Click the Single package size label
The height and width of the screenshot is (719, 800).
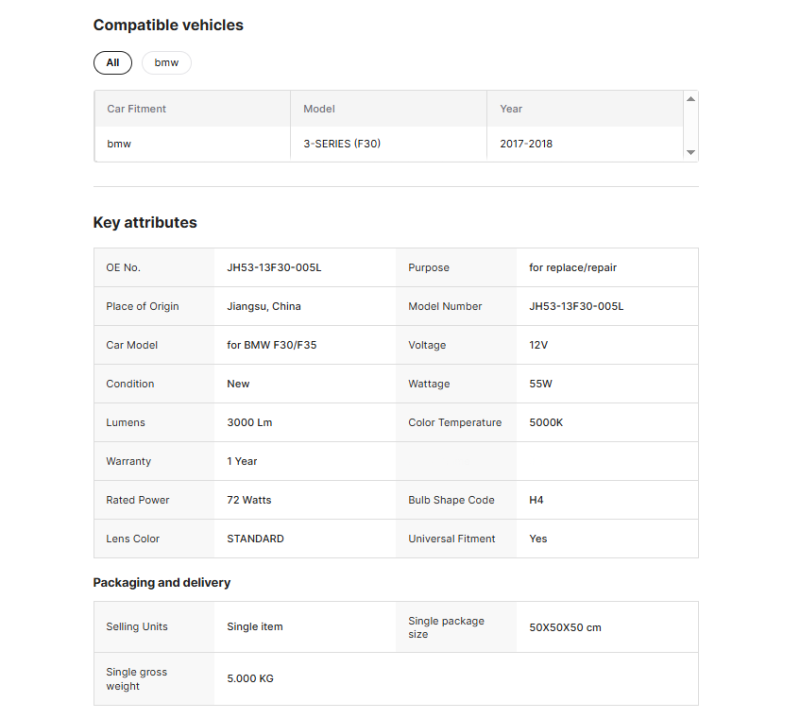(x=446, y=628)
